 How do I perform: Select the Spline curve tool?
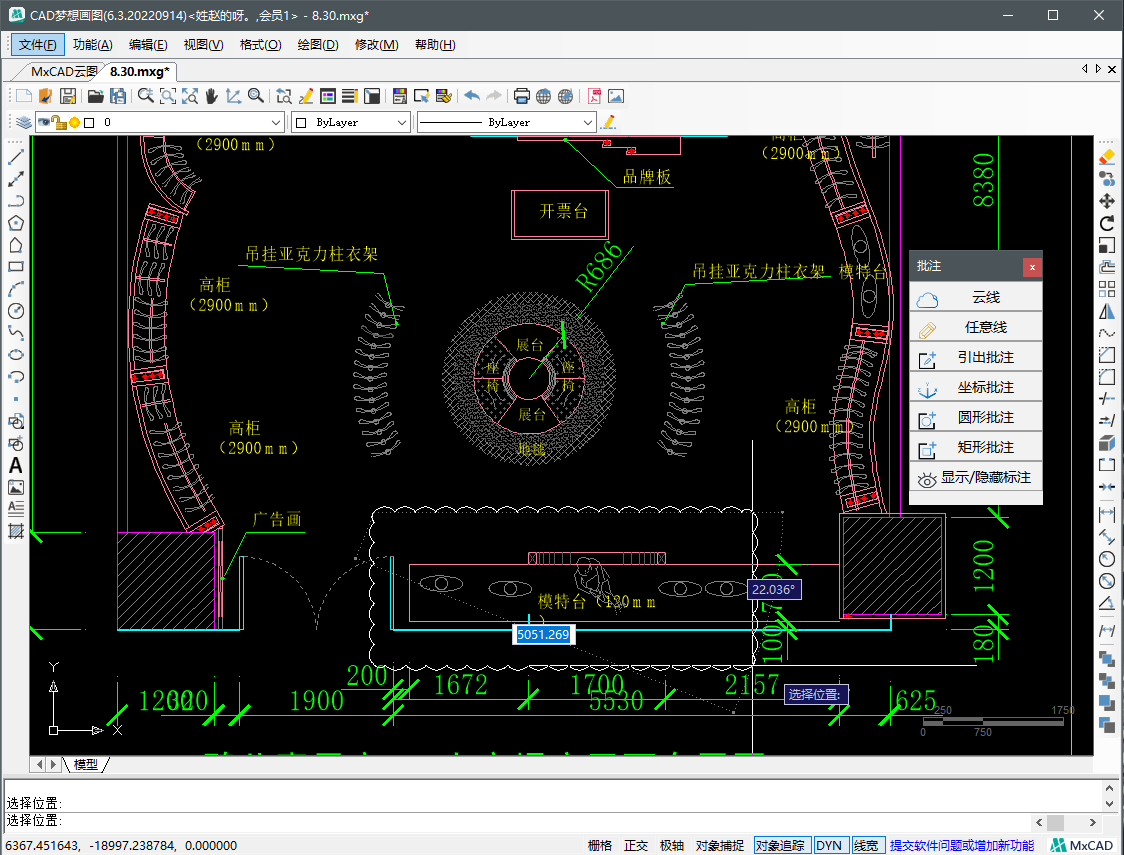coord(16,333)
